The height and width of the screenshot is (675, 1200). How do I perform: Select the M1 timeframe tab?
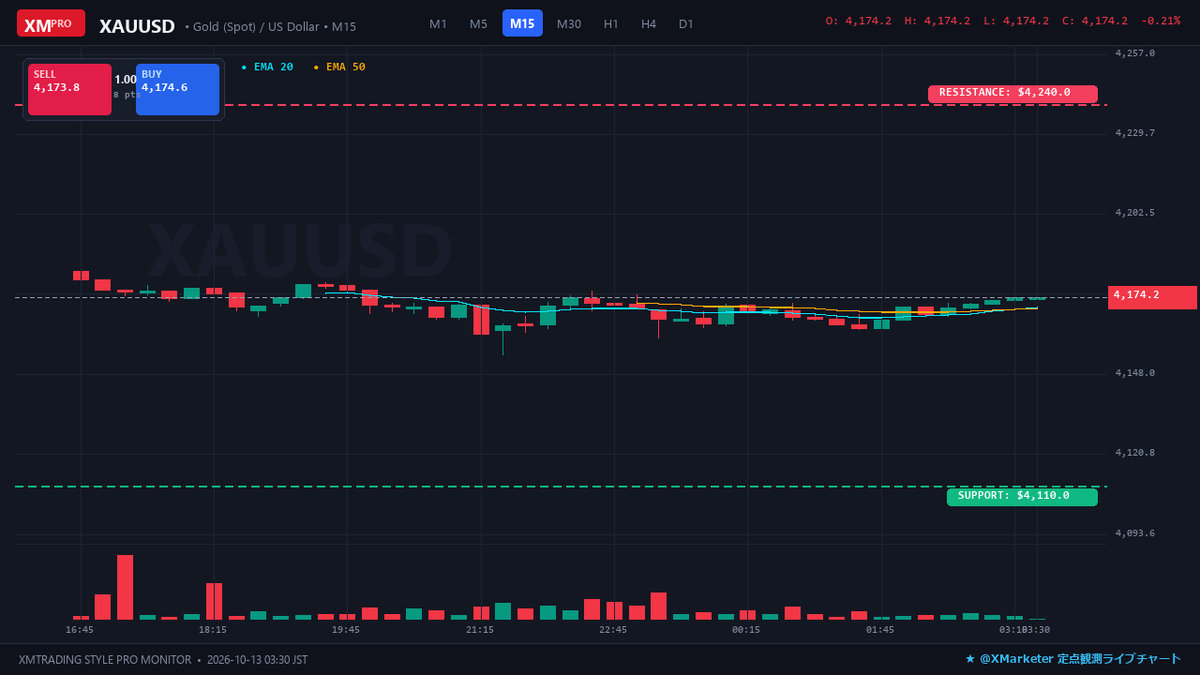pyautogui.click(x=438, y=23)
